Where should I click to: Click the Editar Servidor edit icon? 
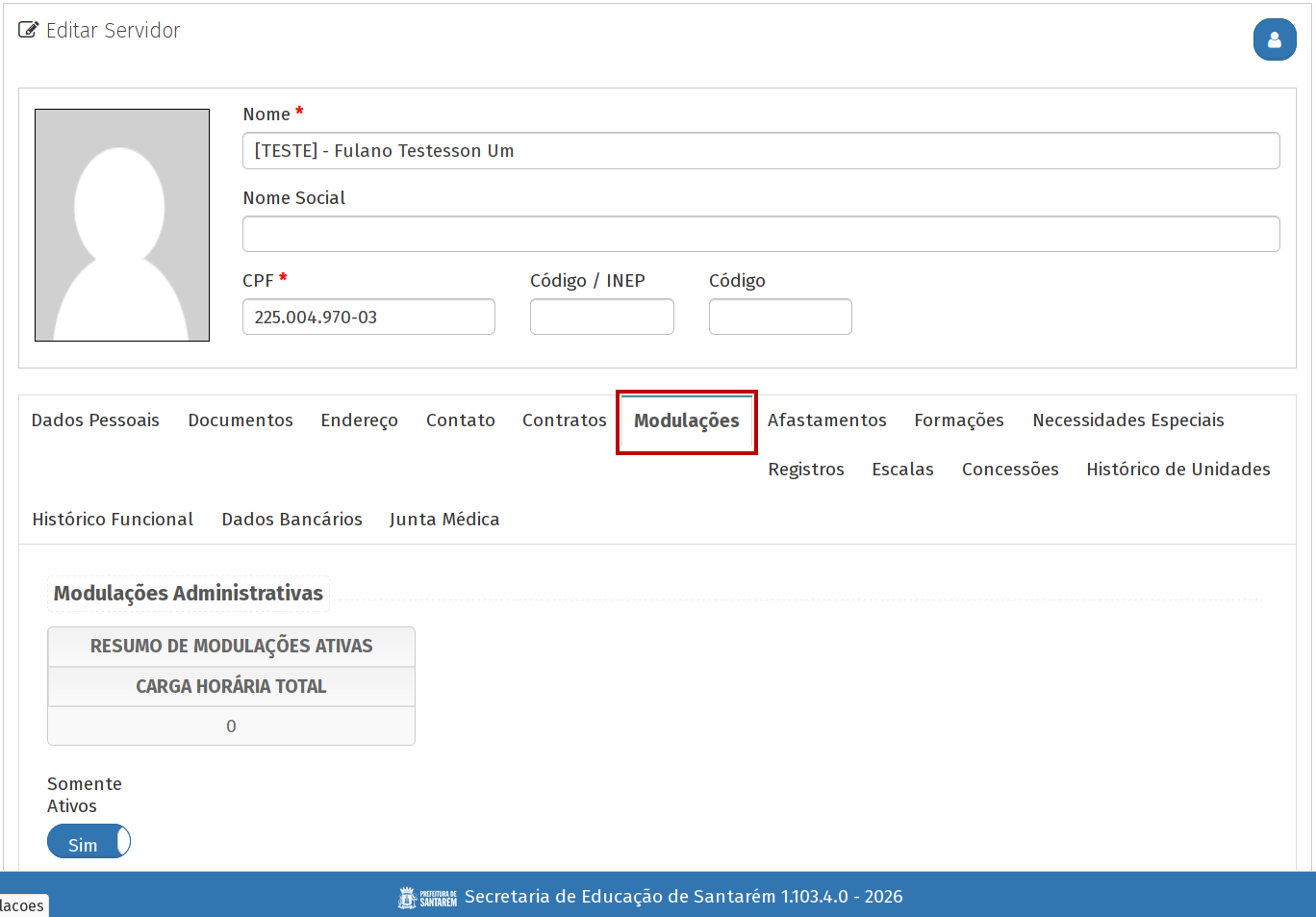(29, 30)
